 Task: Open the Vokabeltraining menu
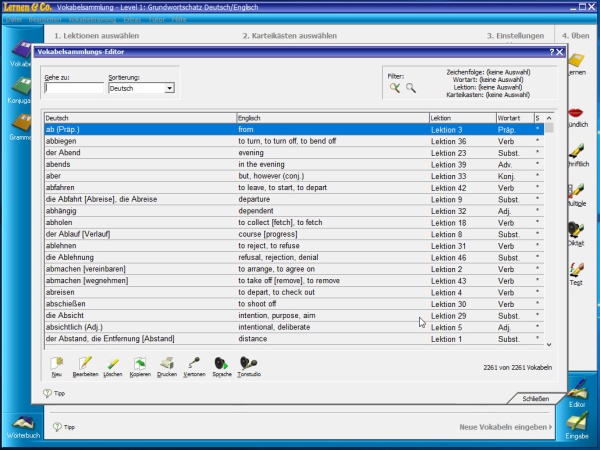(x=92, y=19)
